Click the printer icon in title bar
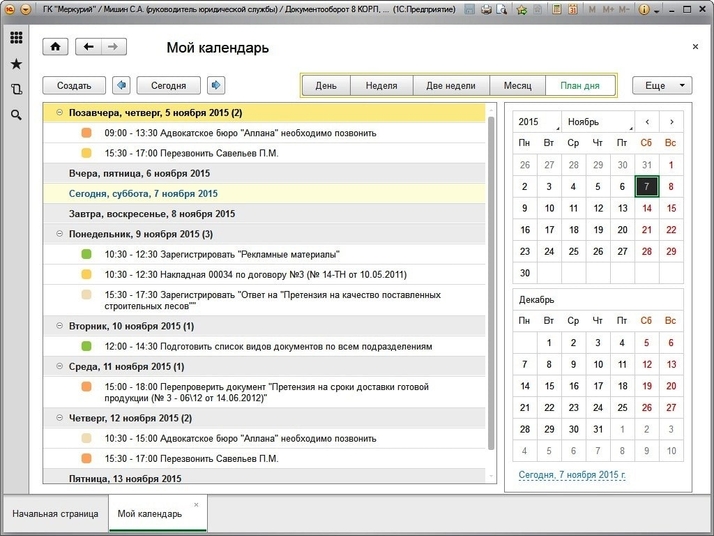The image size is (714, 536). tap(485, 10)
